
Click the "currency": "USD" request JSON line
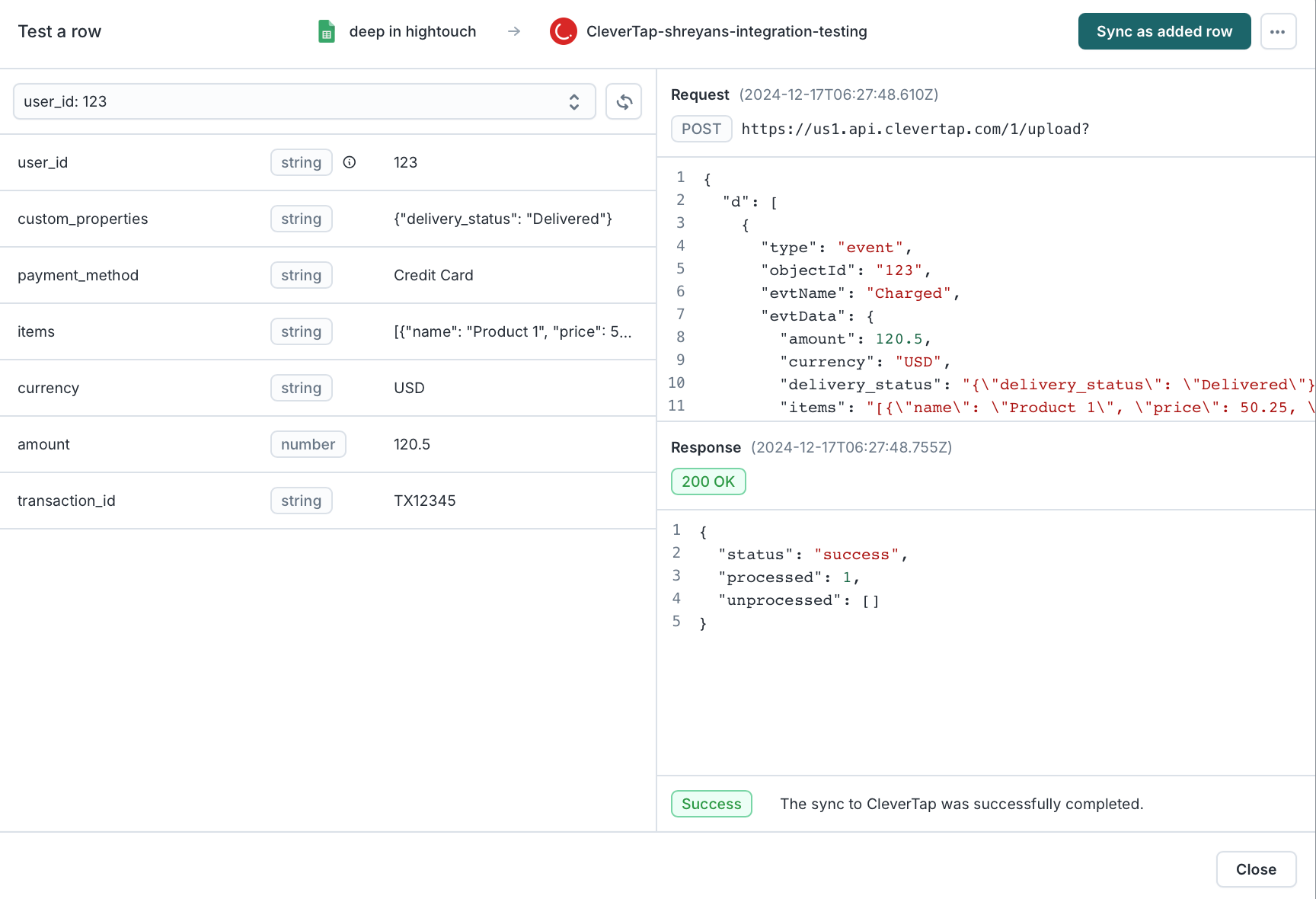[866, 362]
